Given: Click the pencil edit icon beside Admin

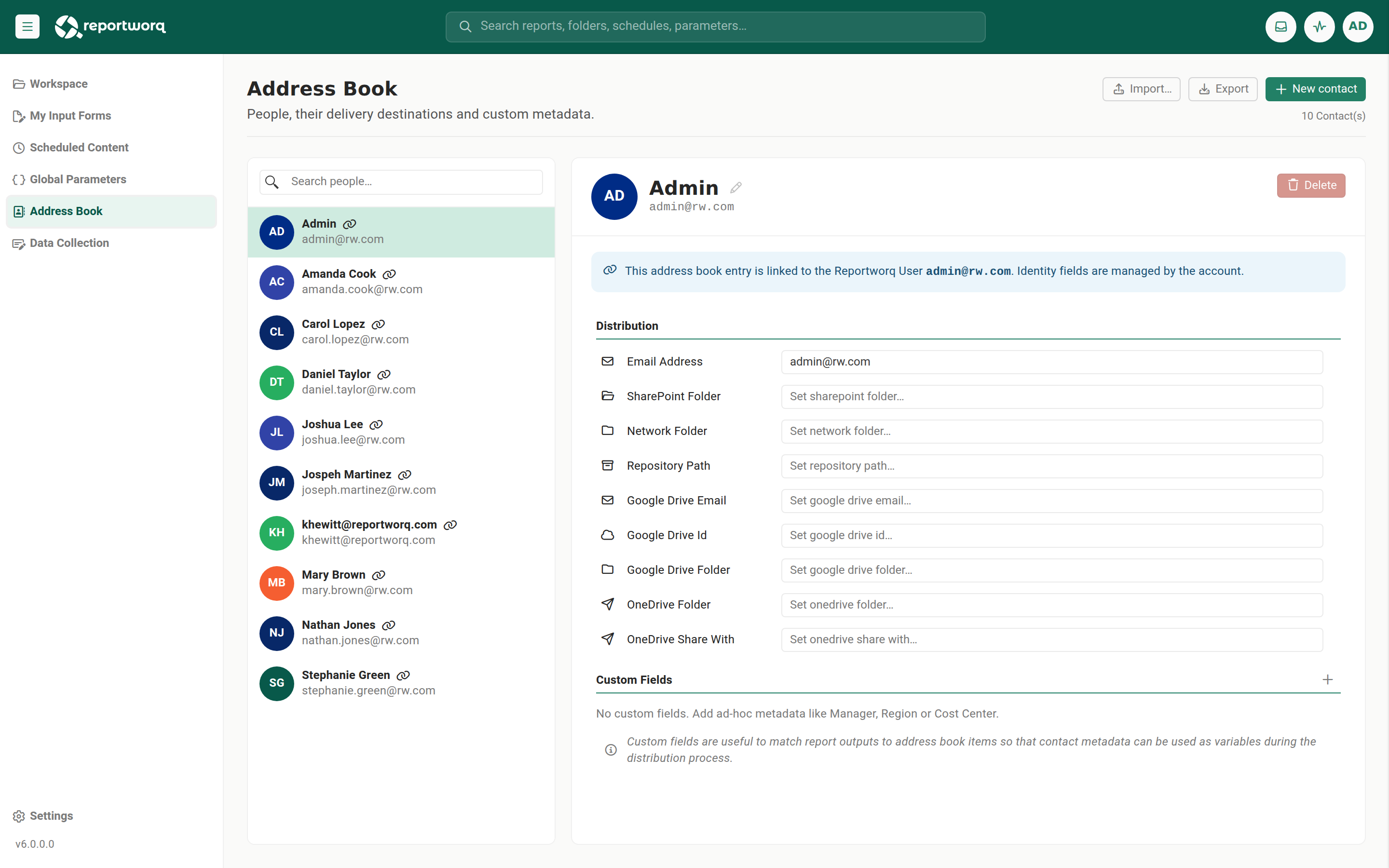Looking at the screenshot, I should [x=736, y=188].
